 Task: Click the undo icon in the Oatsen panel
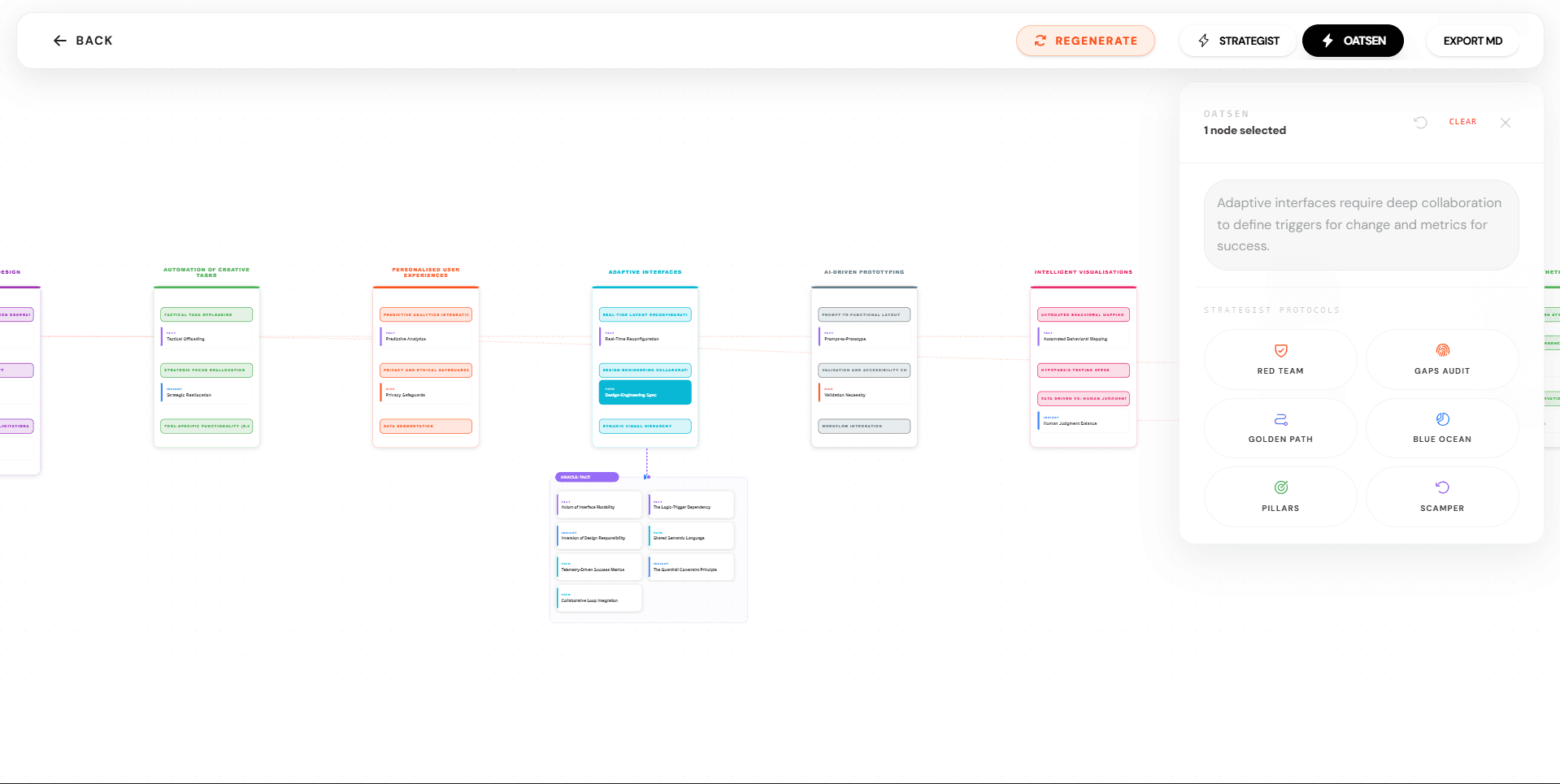[x=1420, y=122]
